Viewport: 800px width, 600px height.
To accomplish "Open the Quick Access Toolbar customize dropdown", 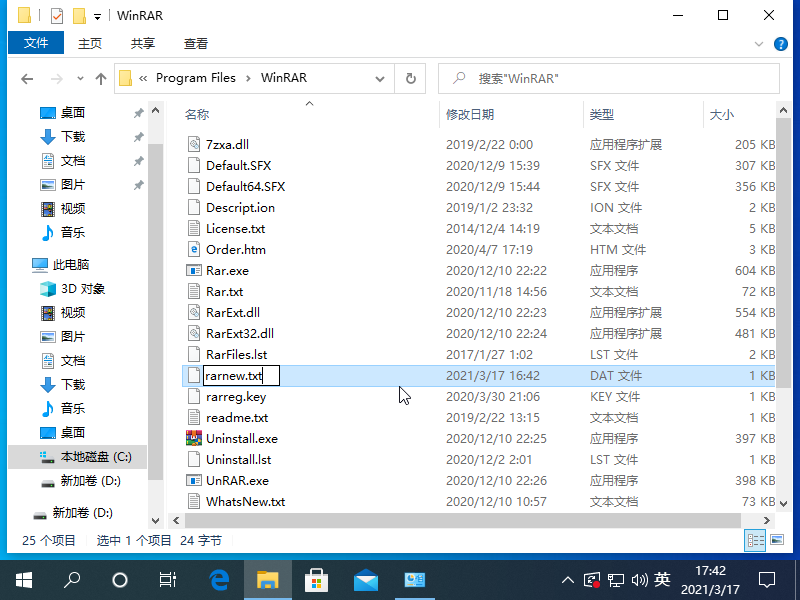I will (97, 15).
